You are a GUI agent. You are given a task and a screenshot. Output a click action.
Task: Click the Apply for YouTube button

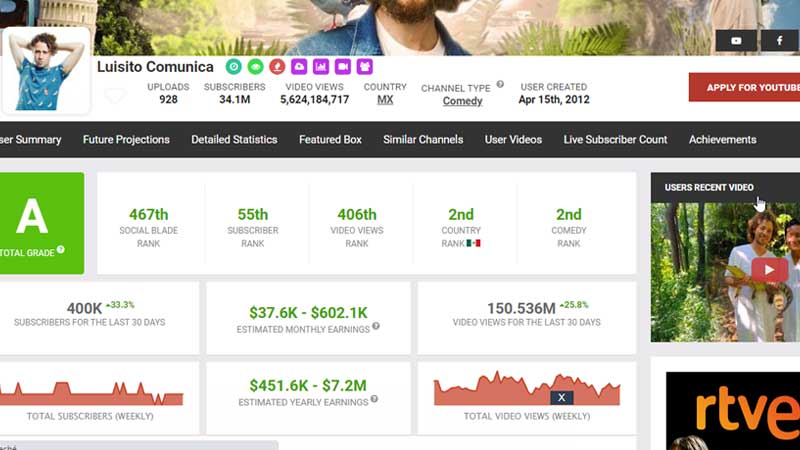tap(744, 87)
